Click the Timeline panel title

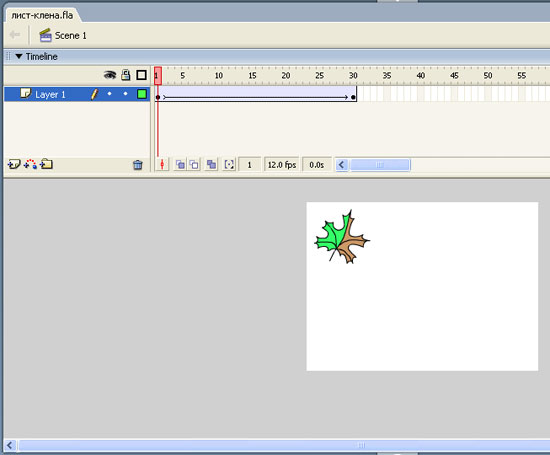tap(41, 56)
